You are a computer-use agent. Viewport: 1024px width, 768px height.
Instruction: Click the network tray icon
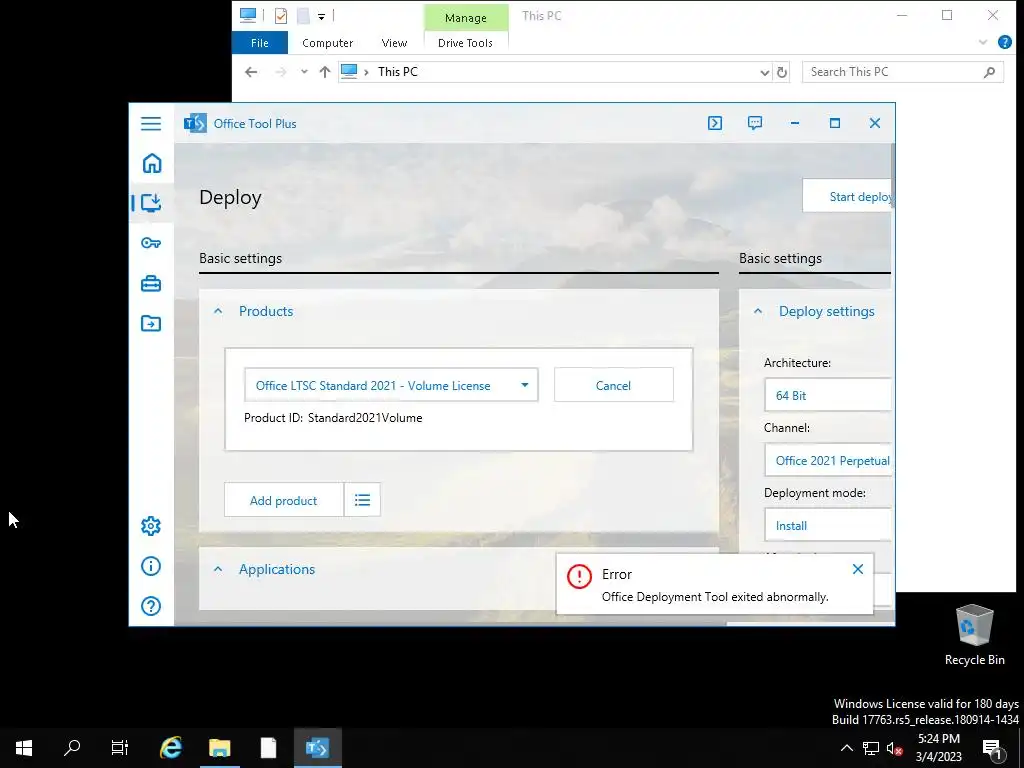tap(871, 748)
